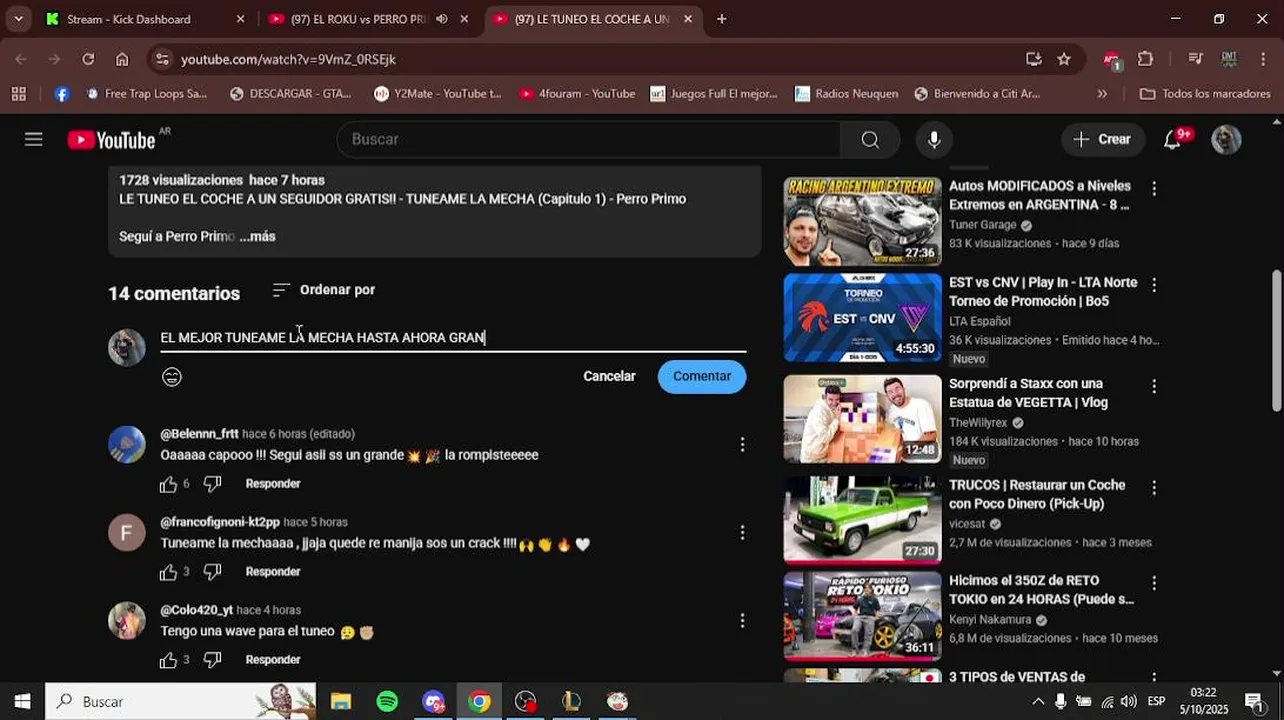Reply to @Colo420_yt comment
The width and height of the screenshot is (1284, 720).
[273, 660]
